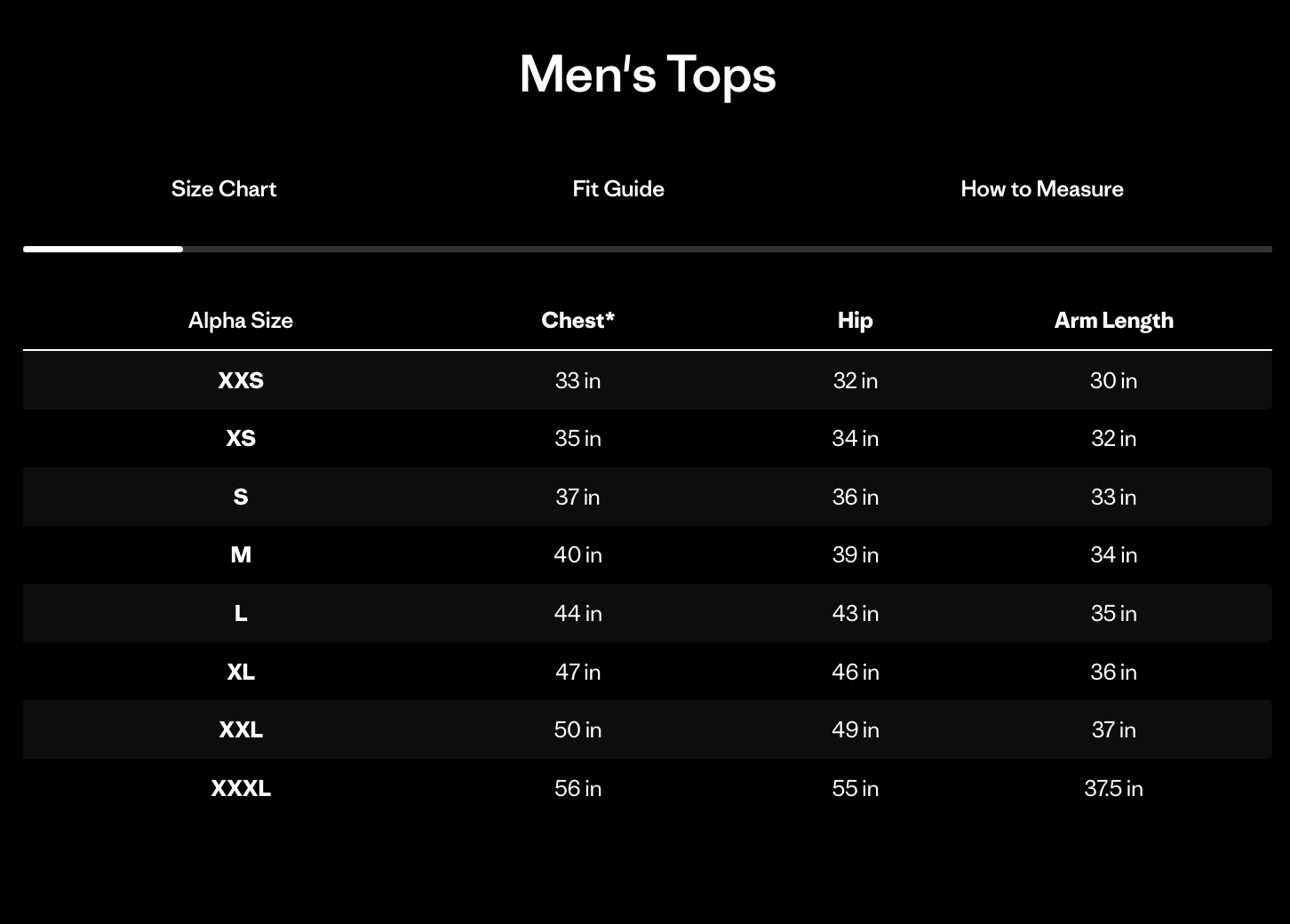1290x924 pixels.
Task: Open the How to Measure tab
Action: tap(1041, 188)
